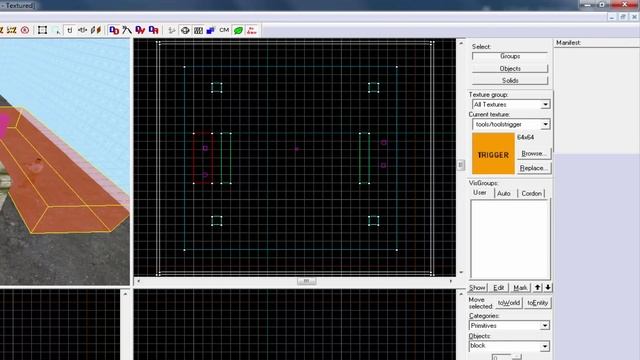Restore the inner document window
This screenshot has height=360, width=640.
tap(623, 17)
